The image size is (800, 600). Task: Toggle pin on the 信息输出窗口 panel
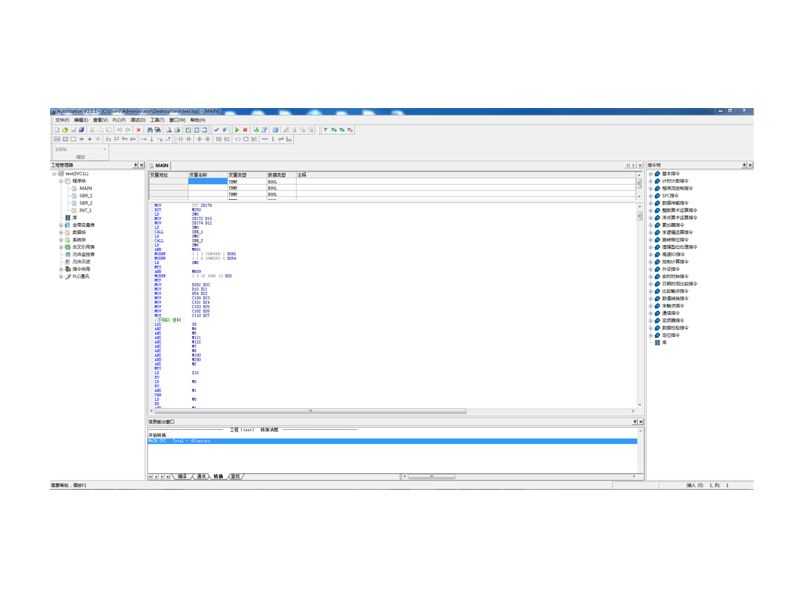[x=634, y=422]
